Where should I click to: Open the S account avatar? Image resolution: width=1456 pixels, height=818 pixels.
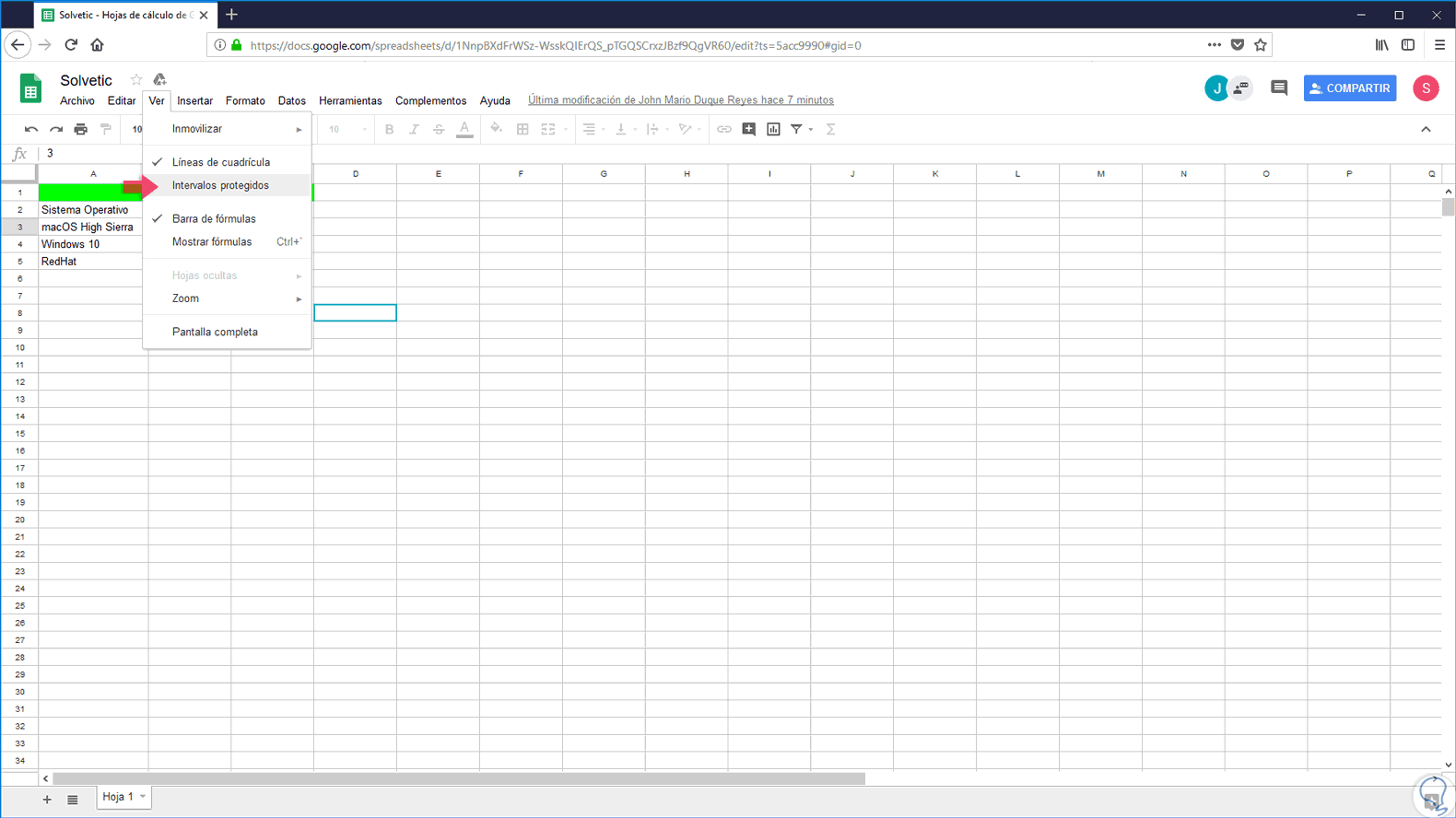point(1426,88)
